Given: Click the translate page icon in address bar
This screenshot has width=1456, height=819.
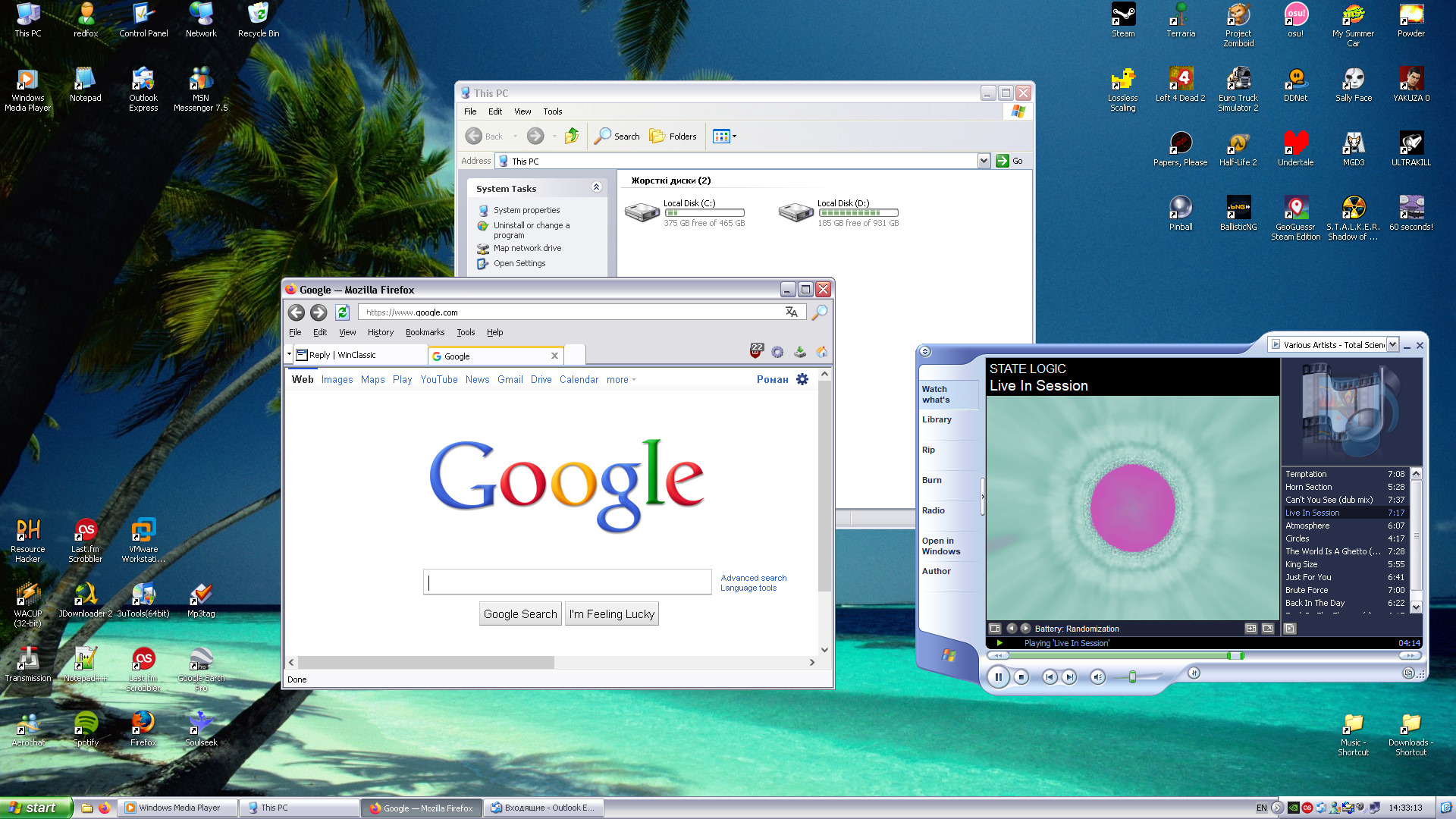Looking at the screenshot, I should pos(791,312).
